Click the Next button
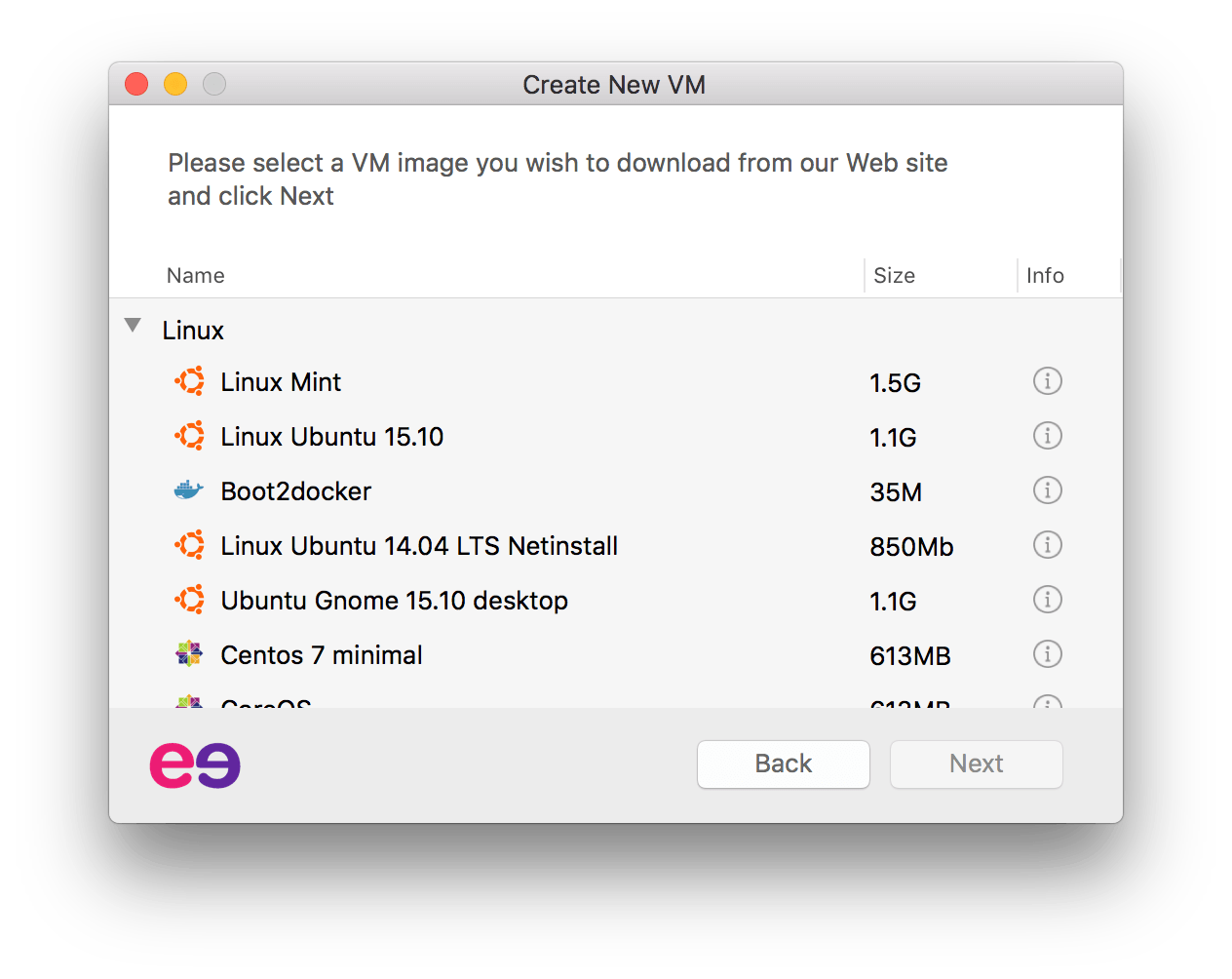Image resolution: width=1232 pixels, height=979 pixels. coord(977,764)
